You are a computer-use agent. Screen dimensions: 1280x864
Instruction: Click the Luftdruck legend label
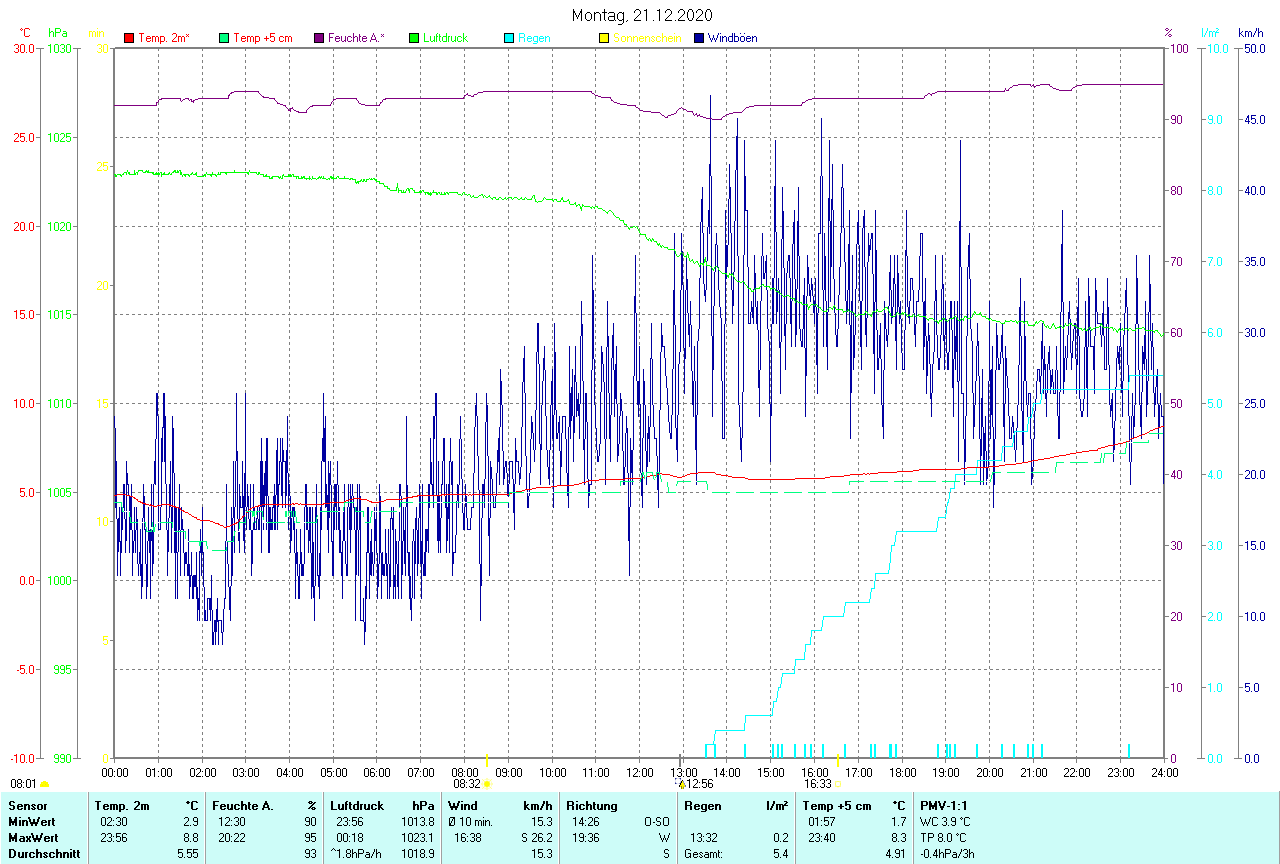[x=445, y=38]
